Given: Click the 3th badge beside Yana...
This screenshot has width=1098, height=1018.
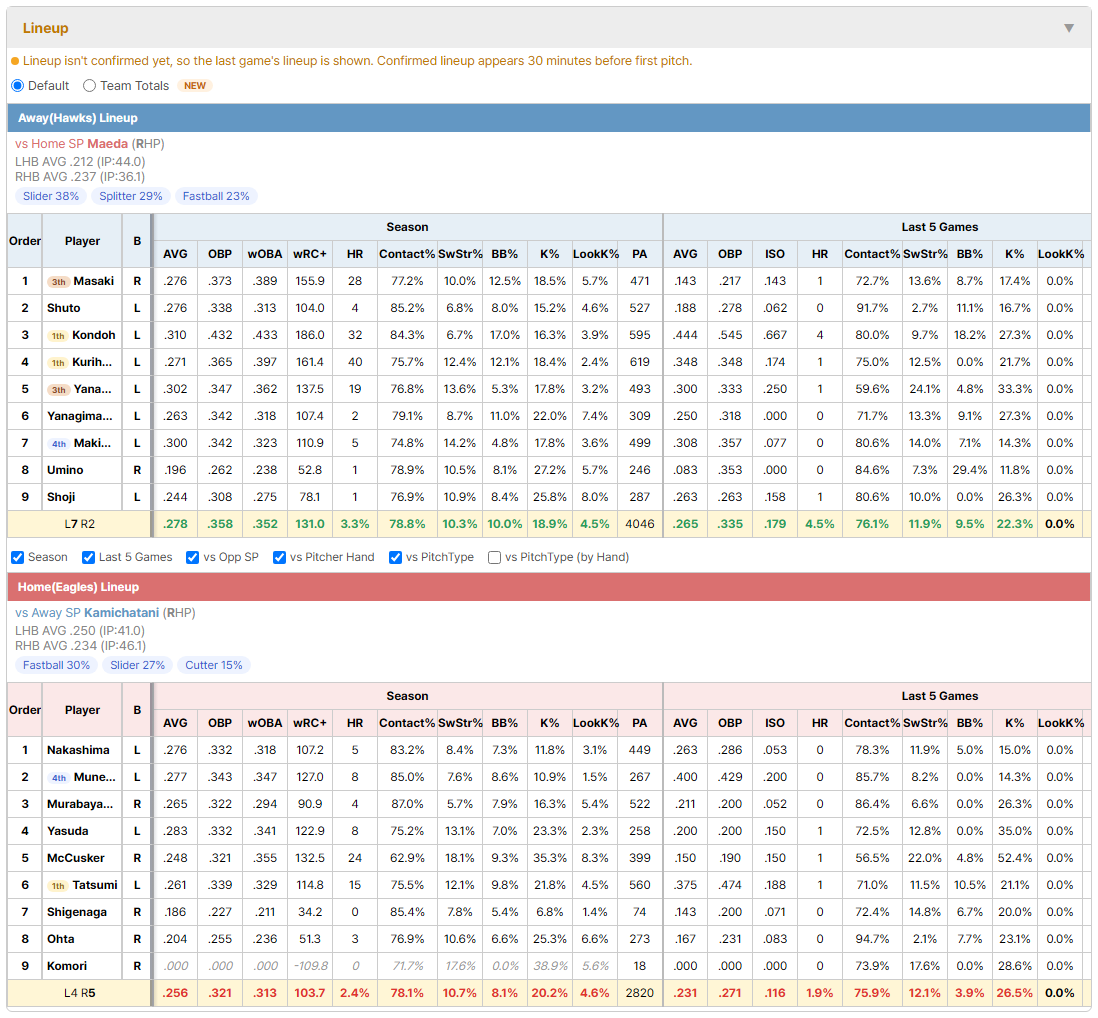Looking at the screenshot, I should 59,390.
